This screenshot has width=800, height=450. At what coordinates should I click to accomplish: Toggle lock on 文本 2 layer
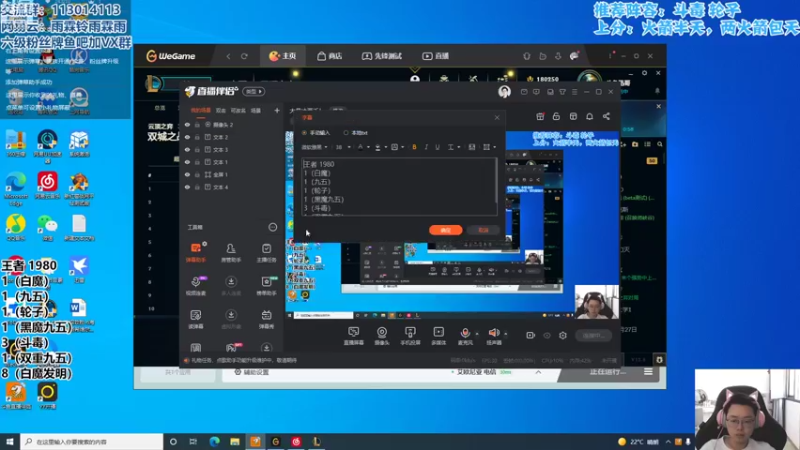pyautogui.click(x=197, y=137)
